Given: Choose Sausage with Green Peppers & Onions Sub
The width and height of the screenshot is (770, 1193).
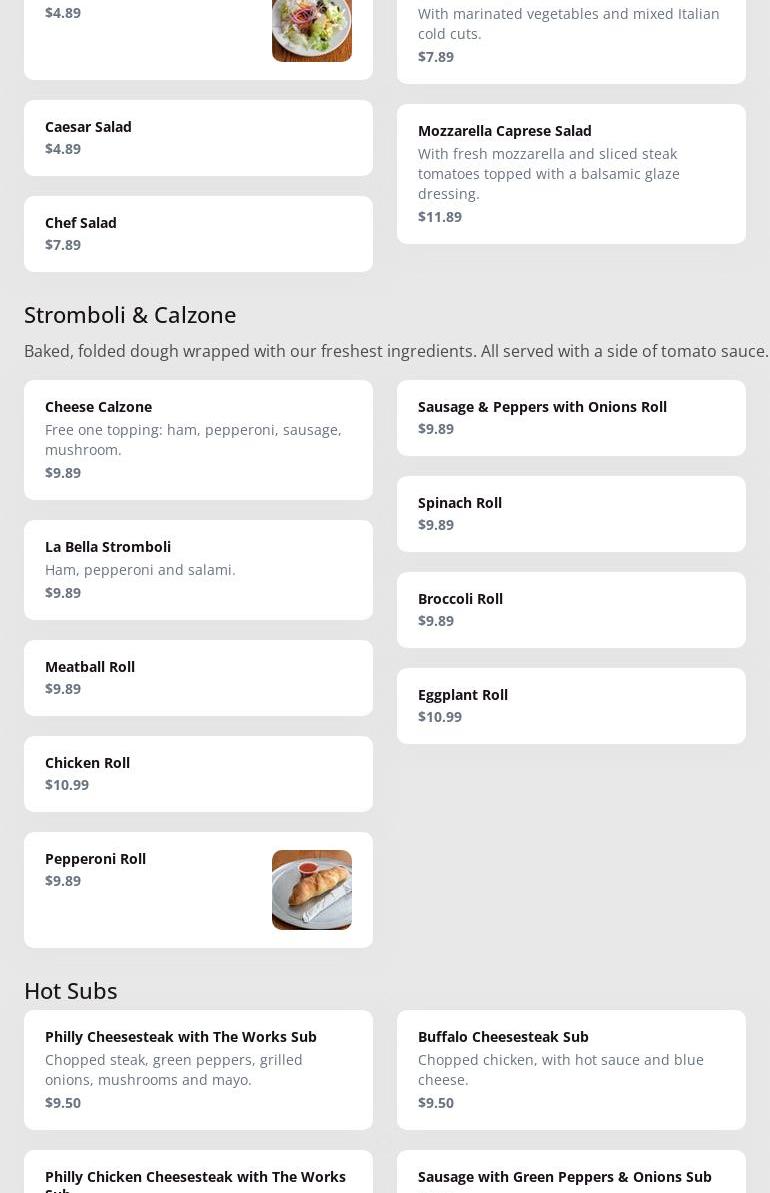Looking at the screenshot, I should coord(564,1177).
